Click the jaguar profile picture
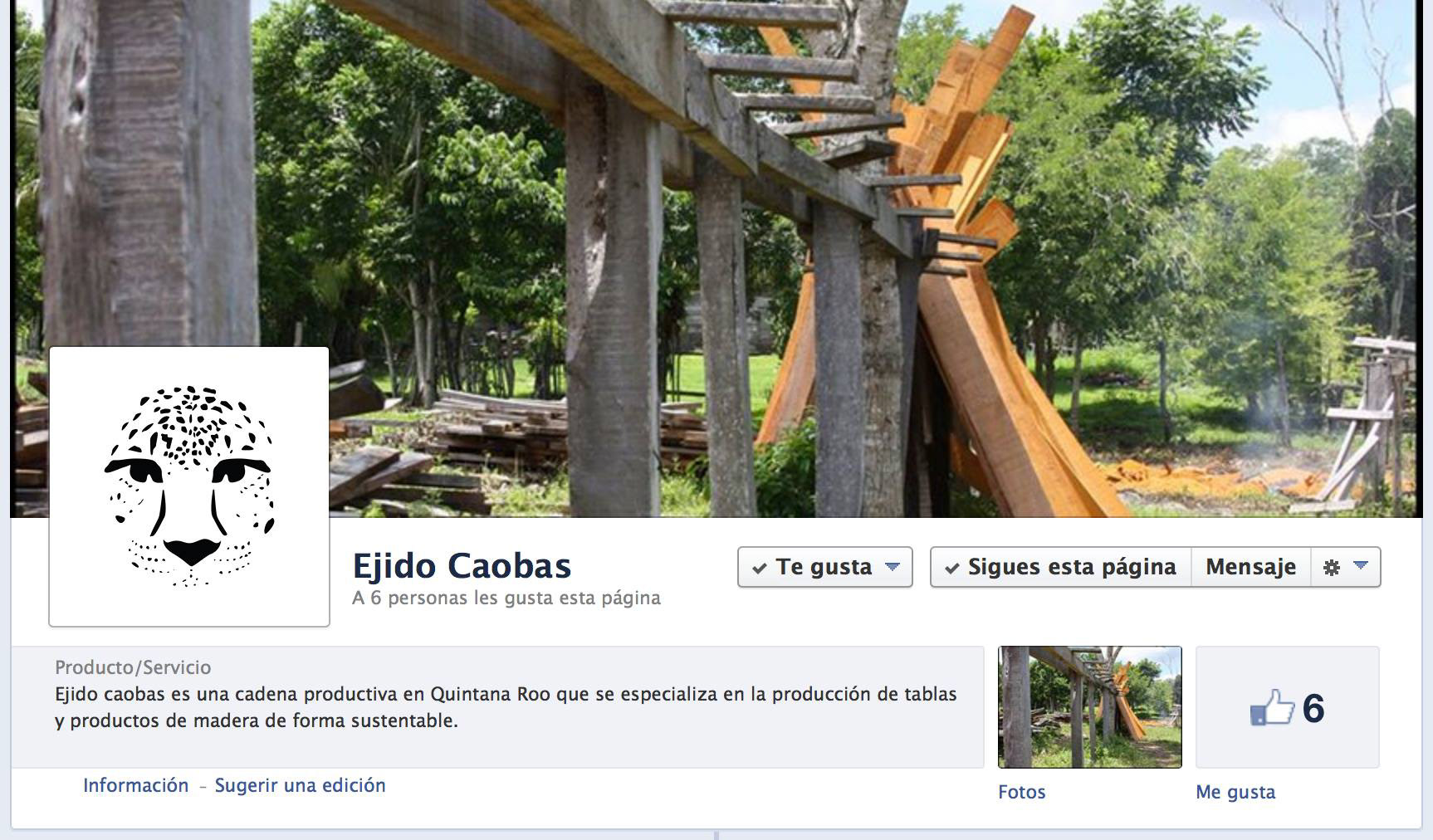The height and width of the screenshot is (840, 1433). click(189, 486)
